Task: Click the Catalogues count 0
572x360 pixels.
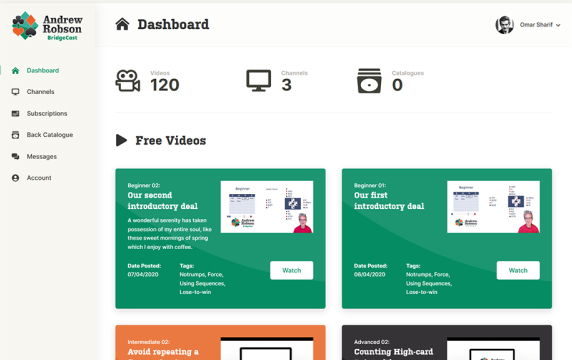Action: click(x=397, y=85)
